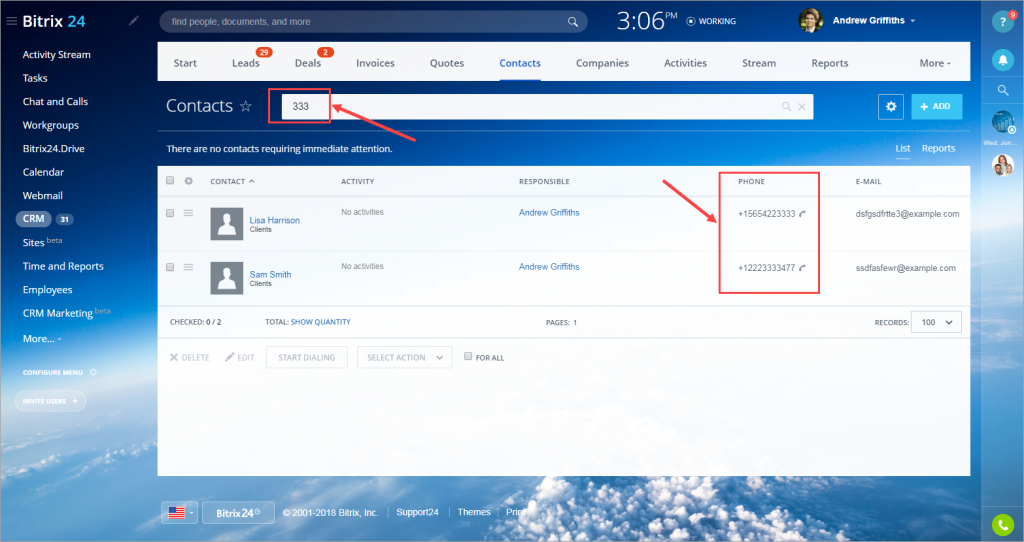The image size is (1024, 542).
Task: Click the ADD contact button
Action: (936, 106)
